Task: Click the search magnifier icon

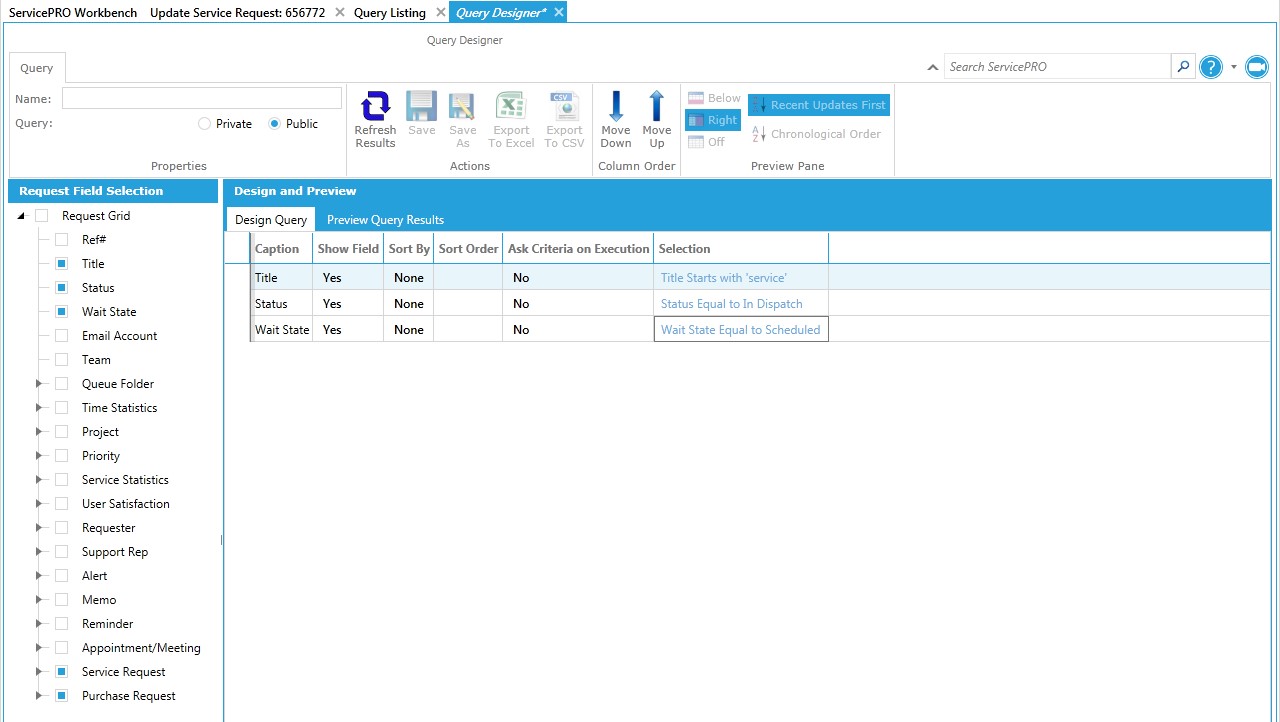Action: (1184, 67)
